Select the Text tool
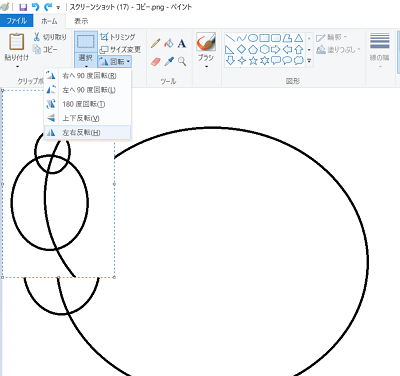 click(182, 43)
